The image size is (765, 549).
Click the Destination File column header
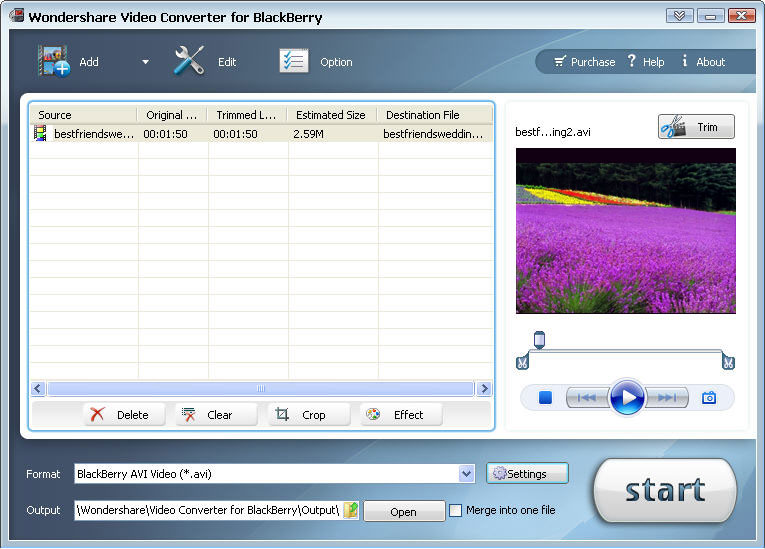[435, 115]
